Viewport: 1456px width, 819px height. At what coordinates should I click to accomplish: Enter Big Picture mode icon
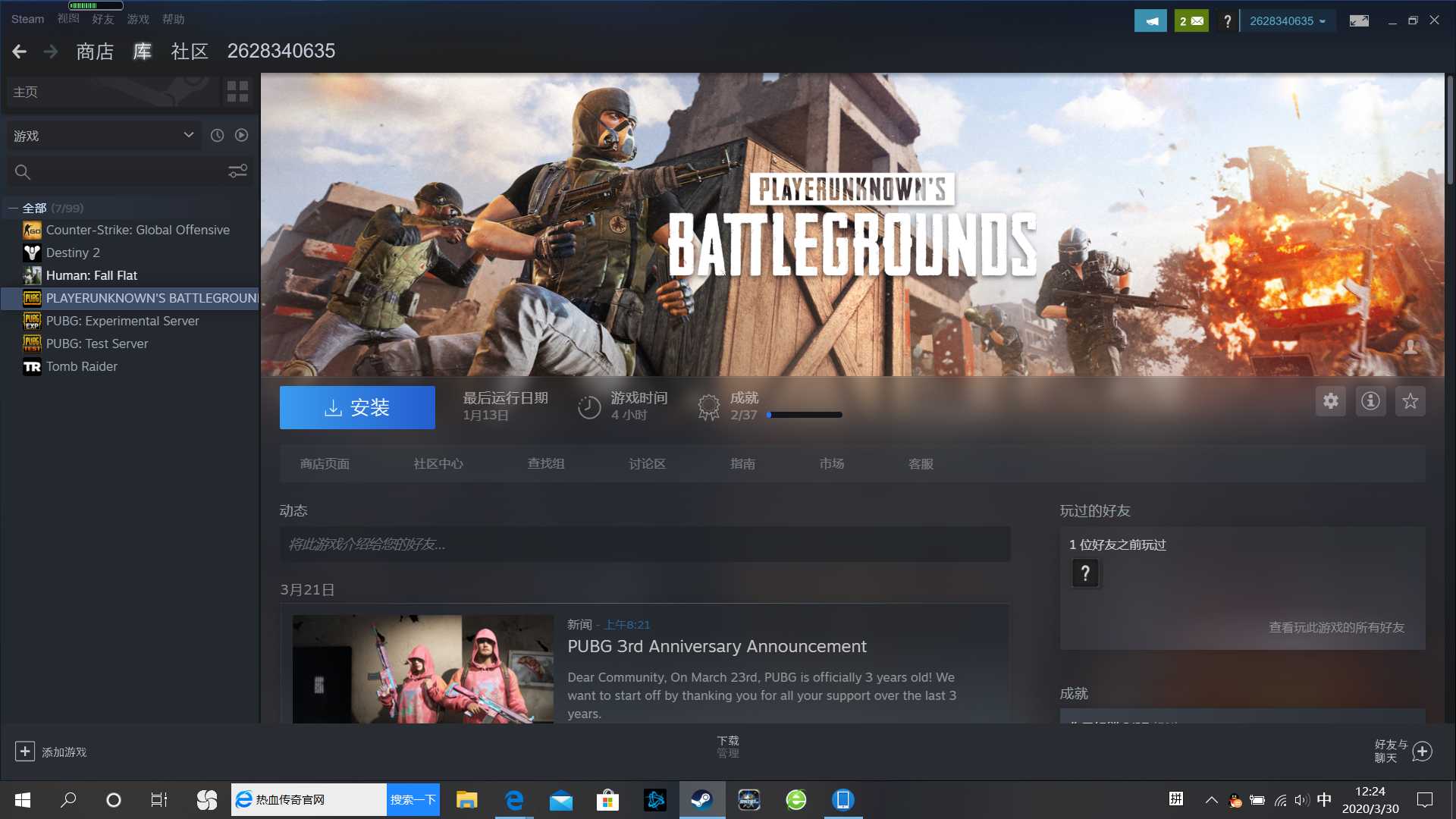coord(1359,20)
